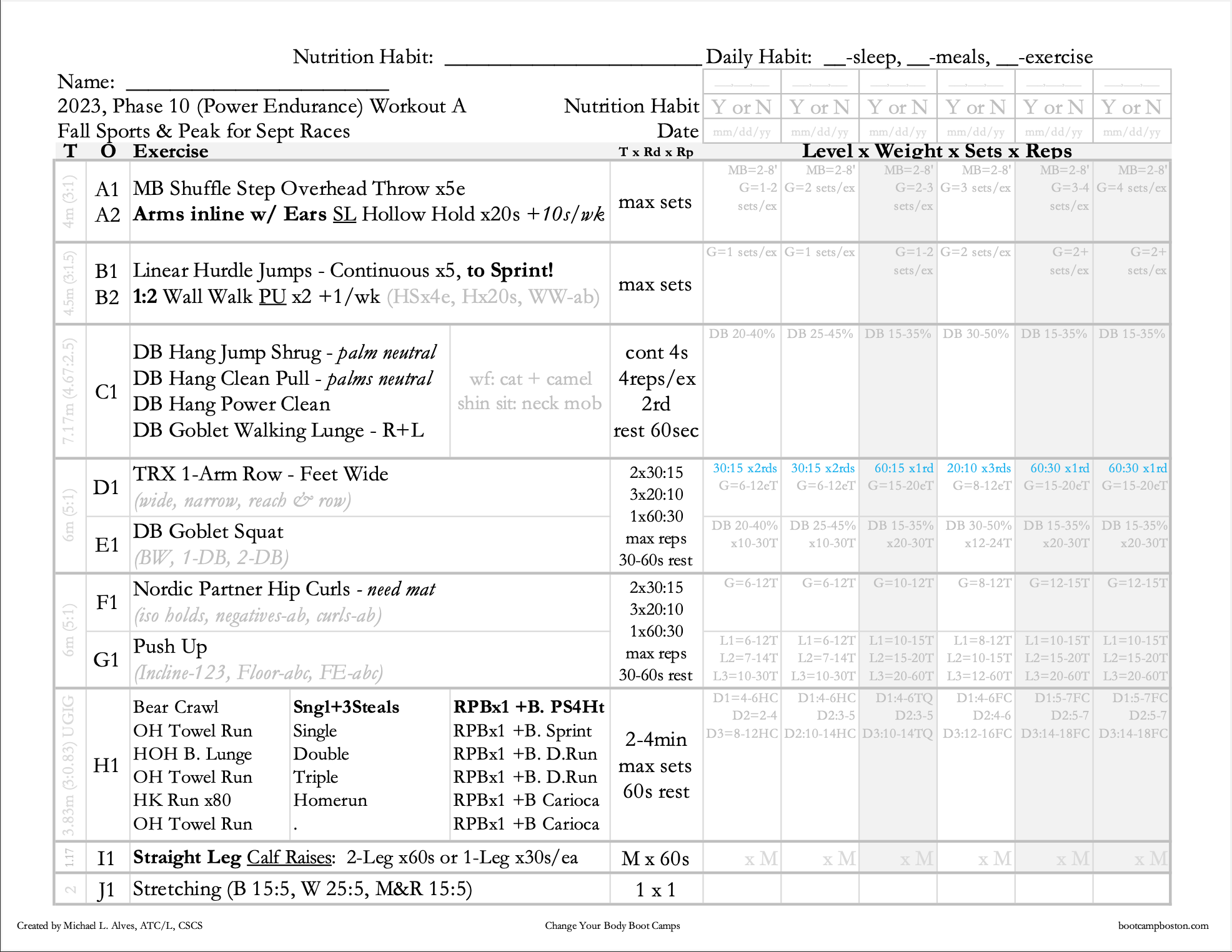1232x952 pixels.
Task: Click the 'Exercise' column header
Action: (x=171, y=151)
